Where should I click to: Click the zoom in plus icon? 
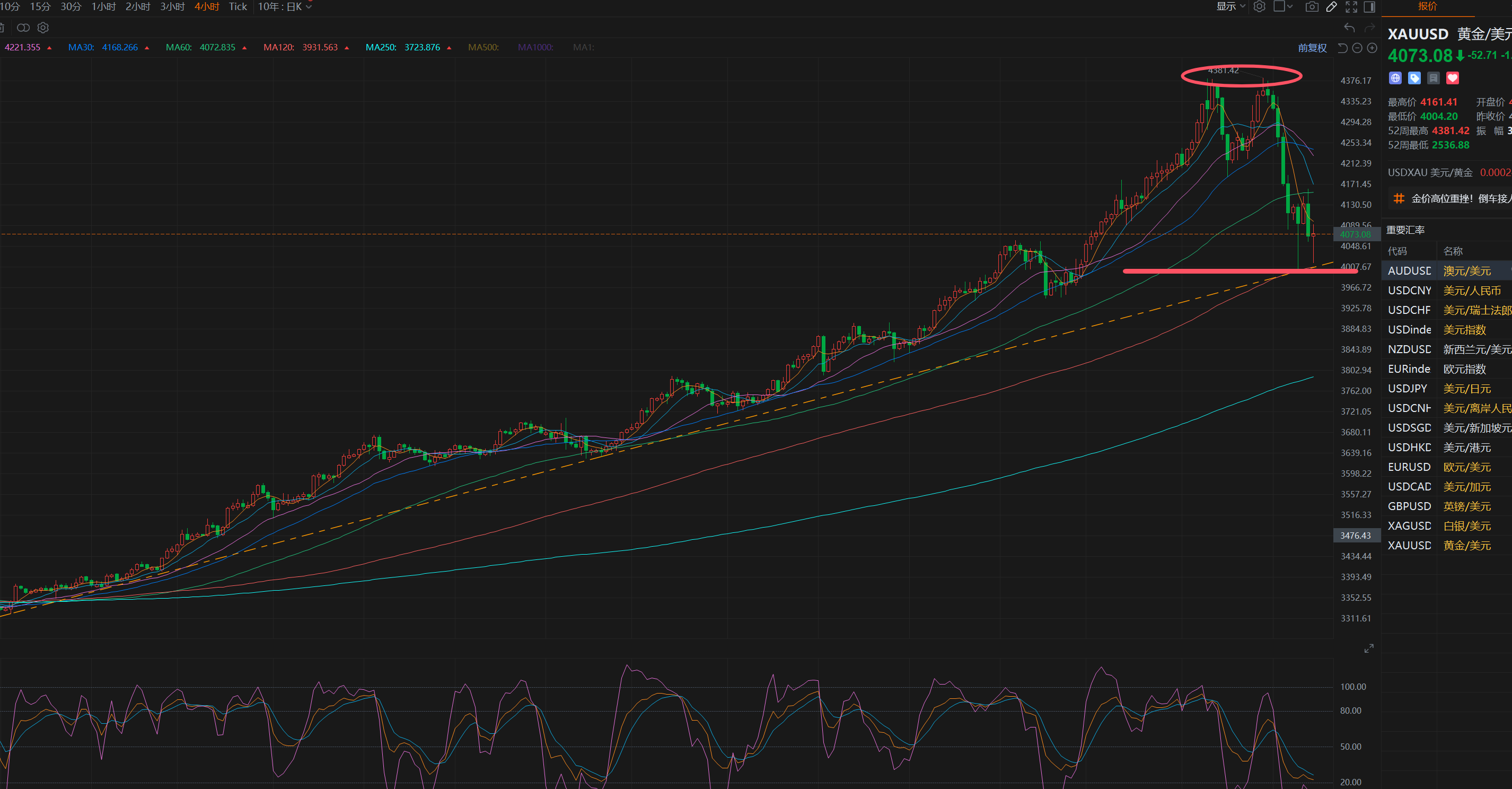click(1372, 48)
